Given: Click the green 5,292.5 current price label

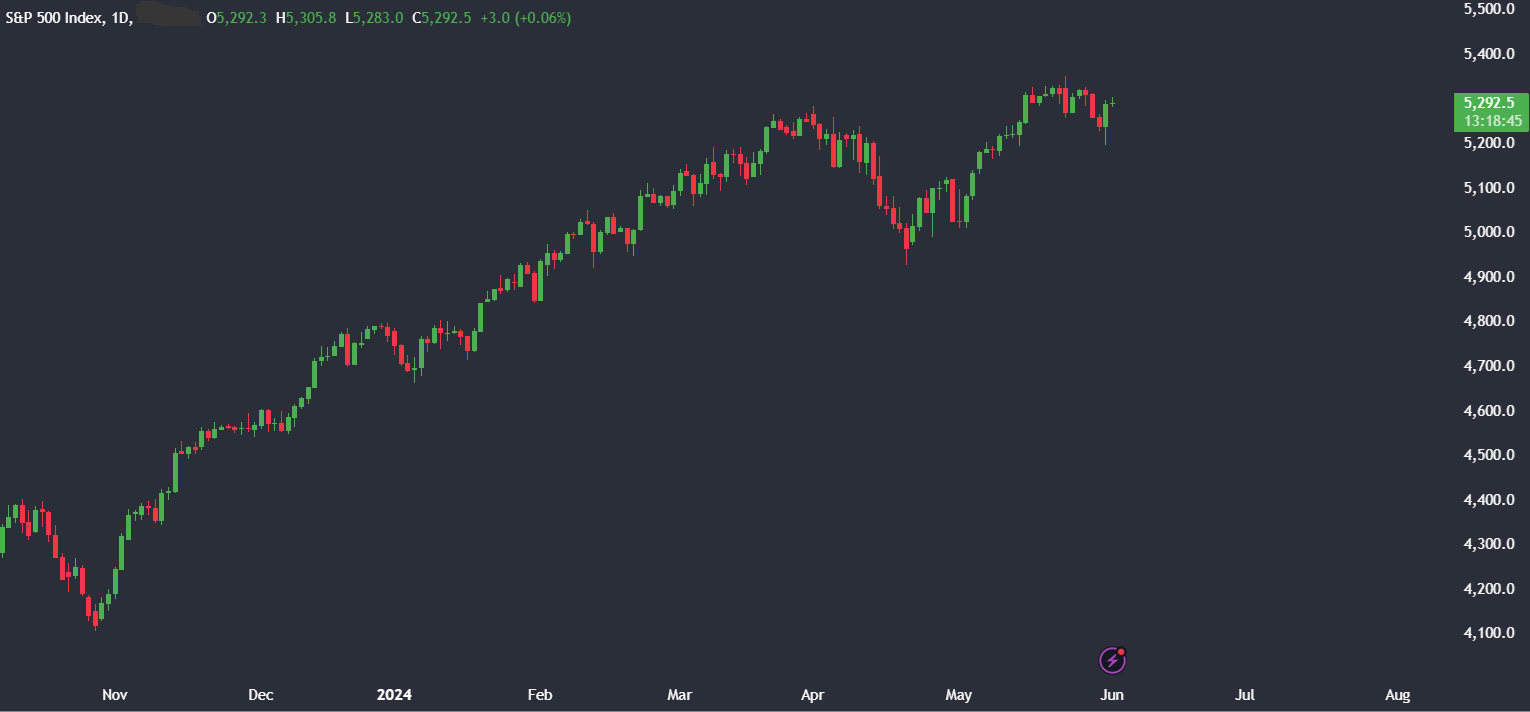Looking at the screenshot, I should [1488, 102].
